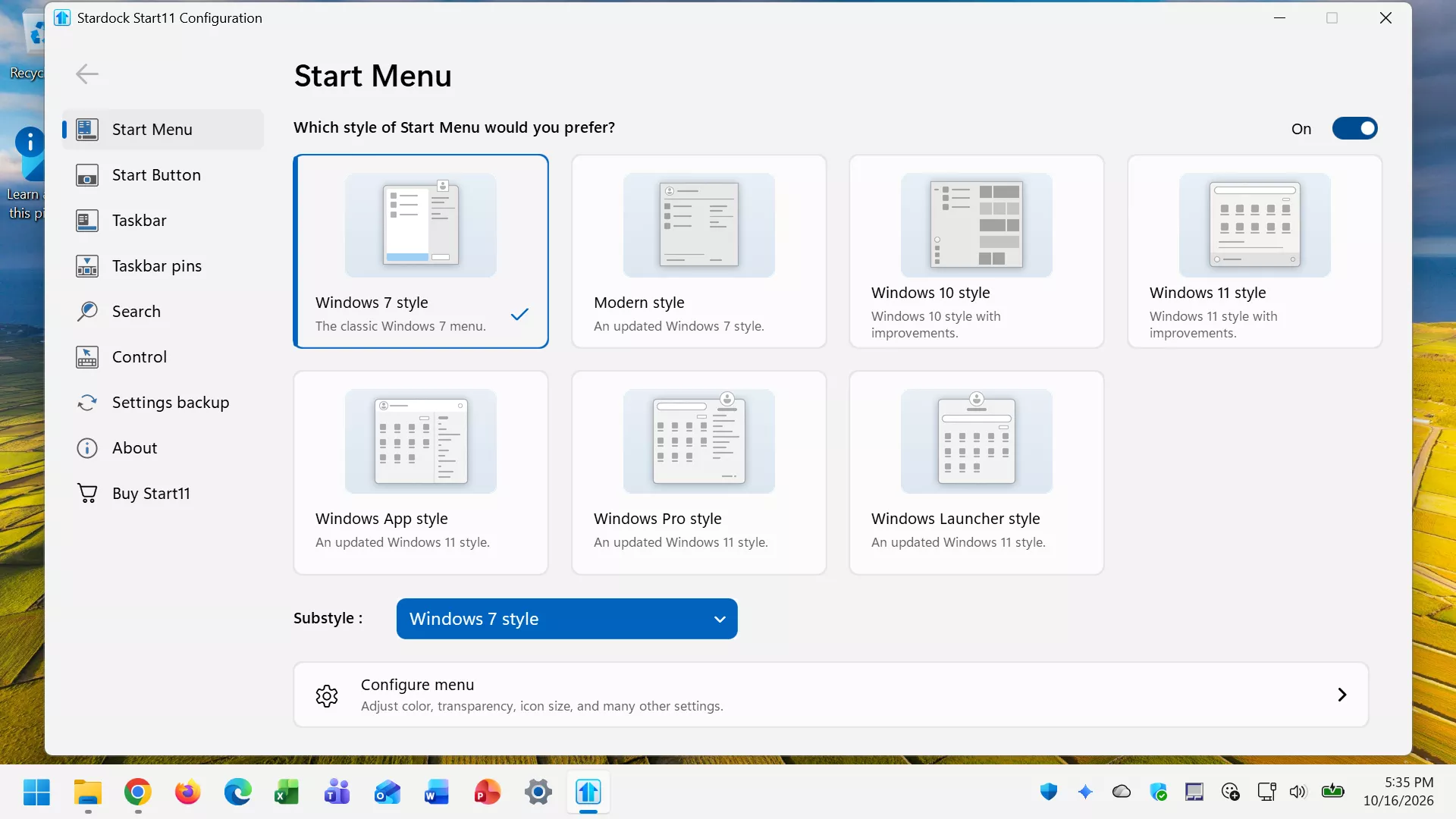Image resolution: width=1456 pixels, height=819 pixels.
Task: Launch Excel from the taskbar
Action: [x=287, y=792]
